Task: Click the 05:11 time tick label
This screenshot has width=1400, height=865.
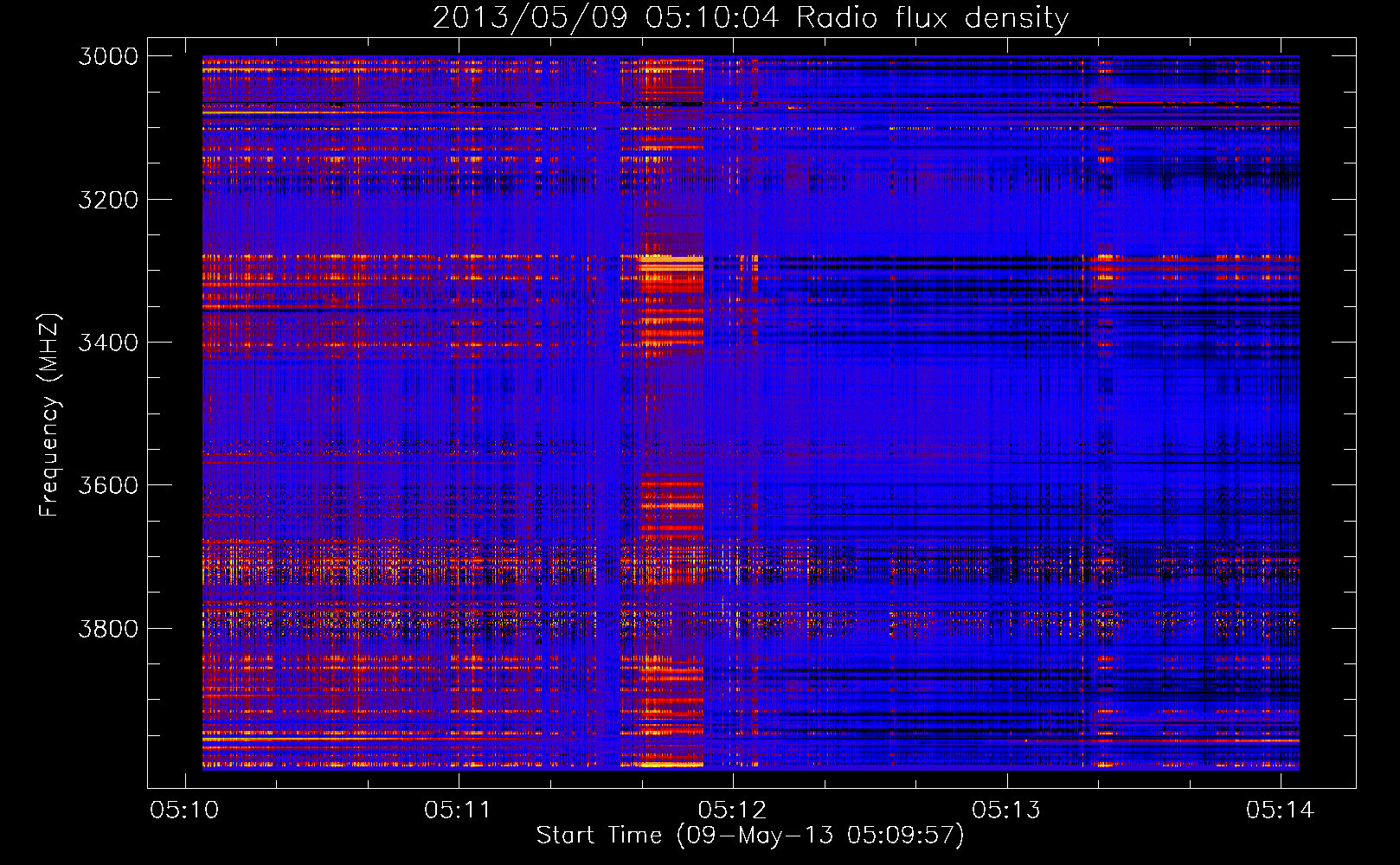Action: [458, 810]
